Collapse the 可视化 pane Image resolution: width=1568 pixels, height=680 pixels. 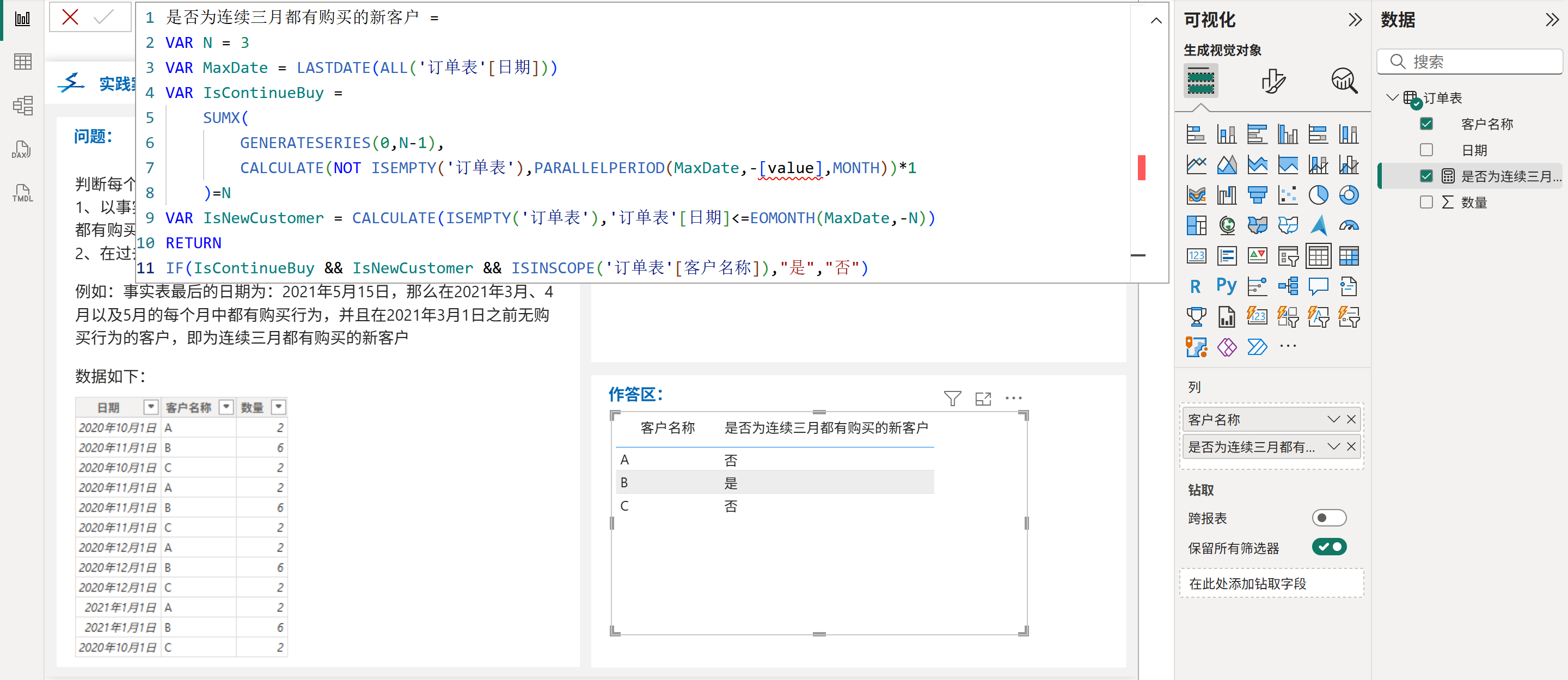click(x=1355, y=20)
